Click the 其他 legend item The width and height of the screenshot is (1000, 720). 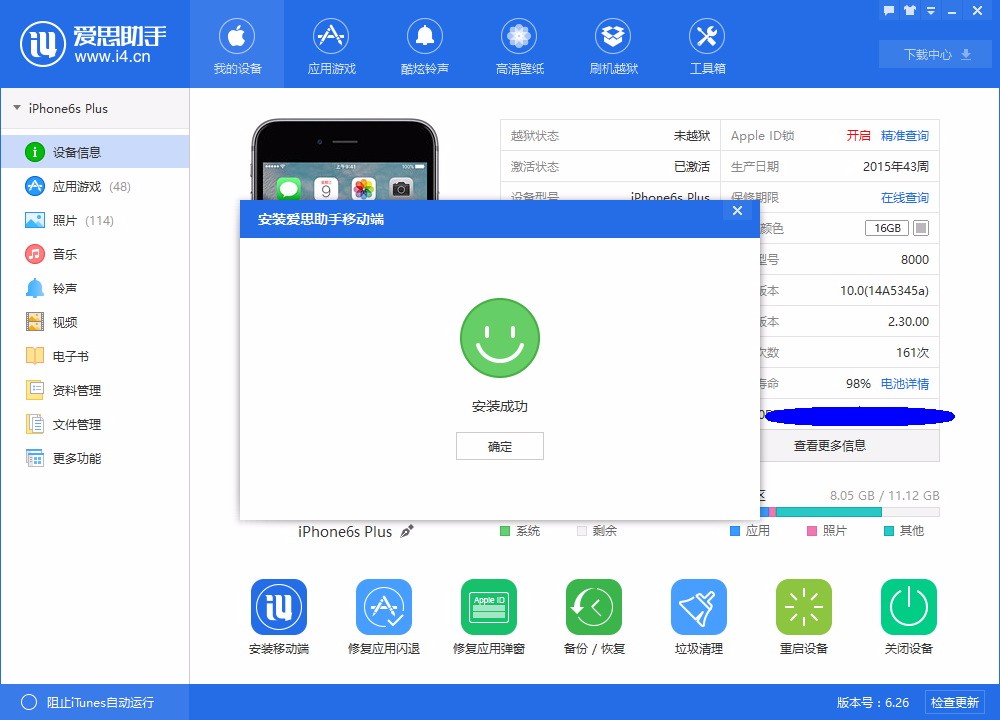point(904,531)
